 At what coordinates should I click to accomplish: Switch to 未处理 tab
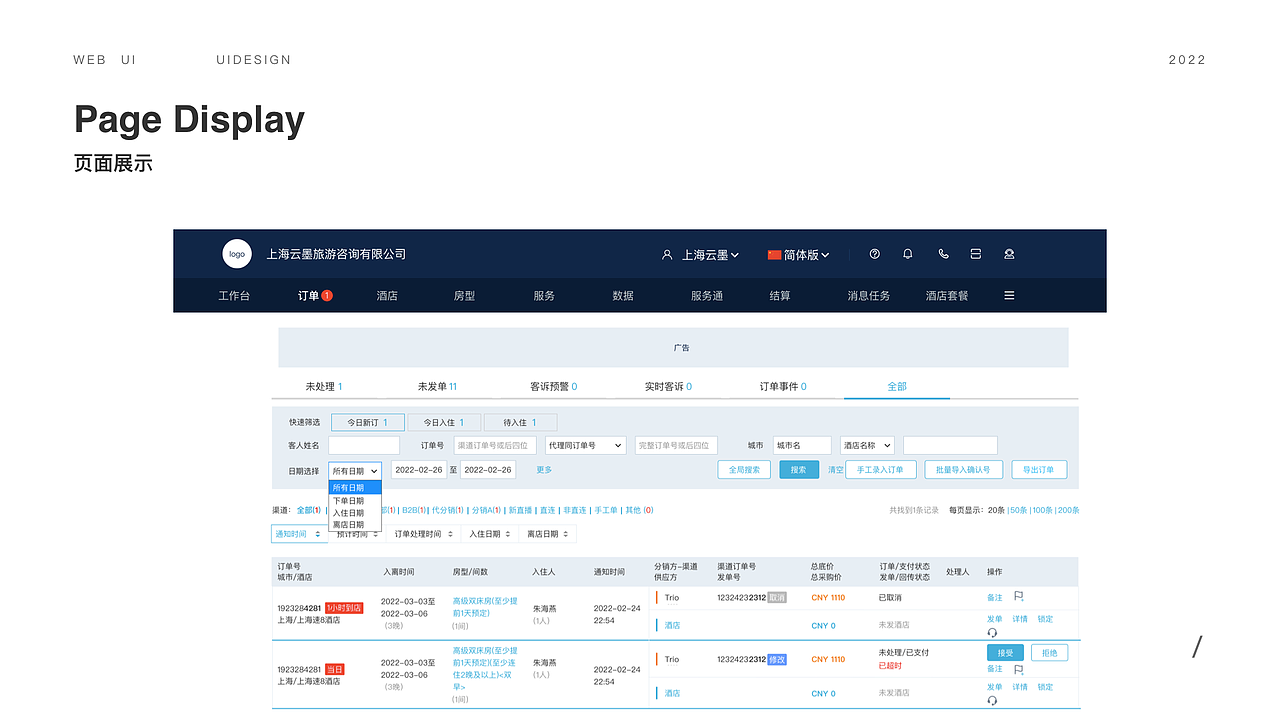point(324,386)
